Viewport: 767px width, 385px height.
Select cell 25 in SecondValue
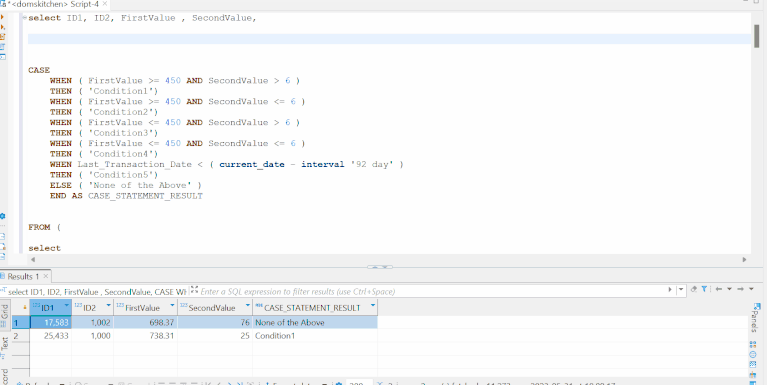(215, 336)
